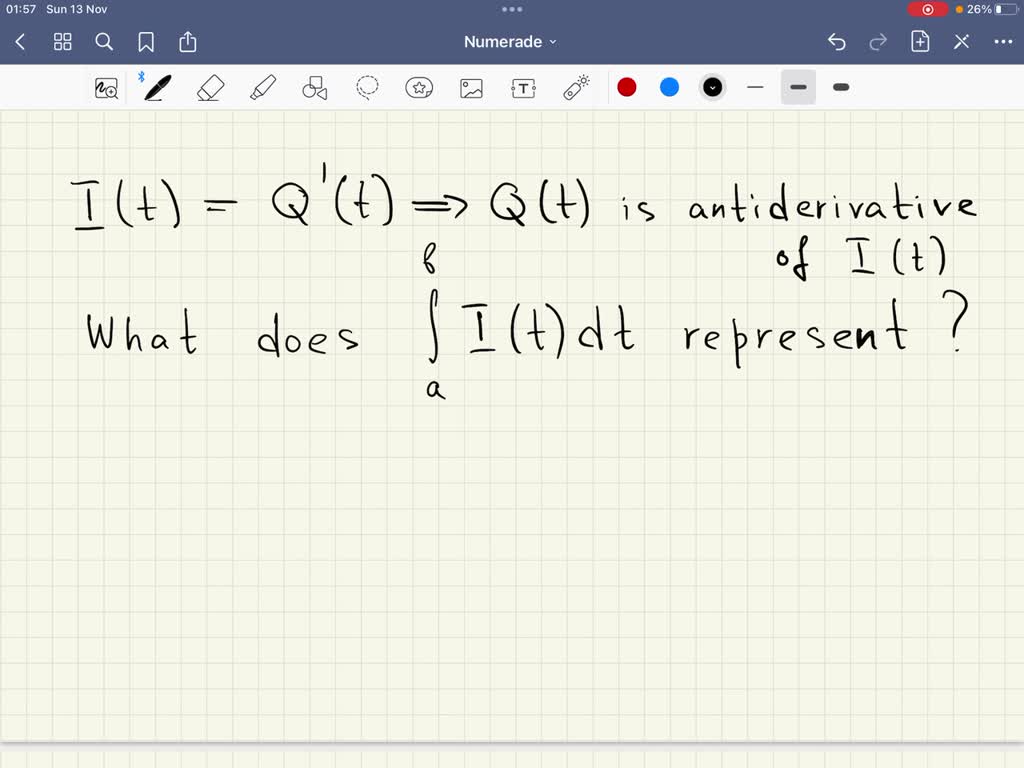Viewport: 1024px width, 768px height.
Task: Select the red color swatch
Action: (x=627, y=87)
